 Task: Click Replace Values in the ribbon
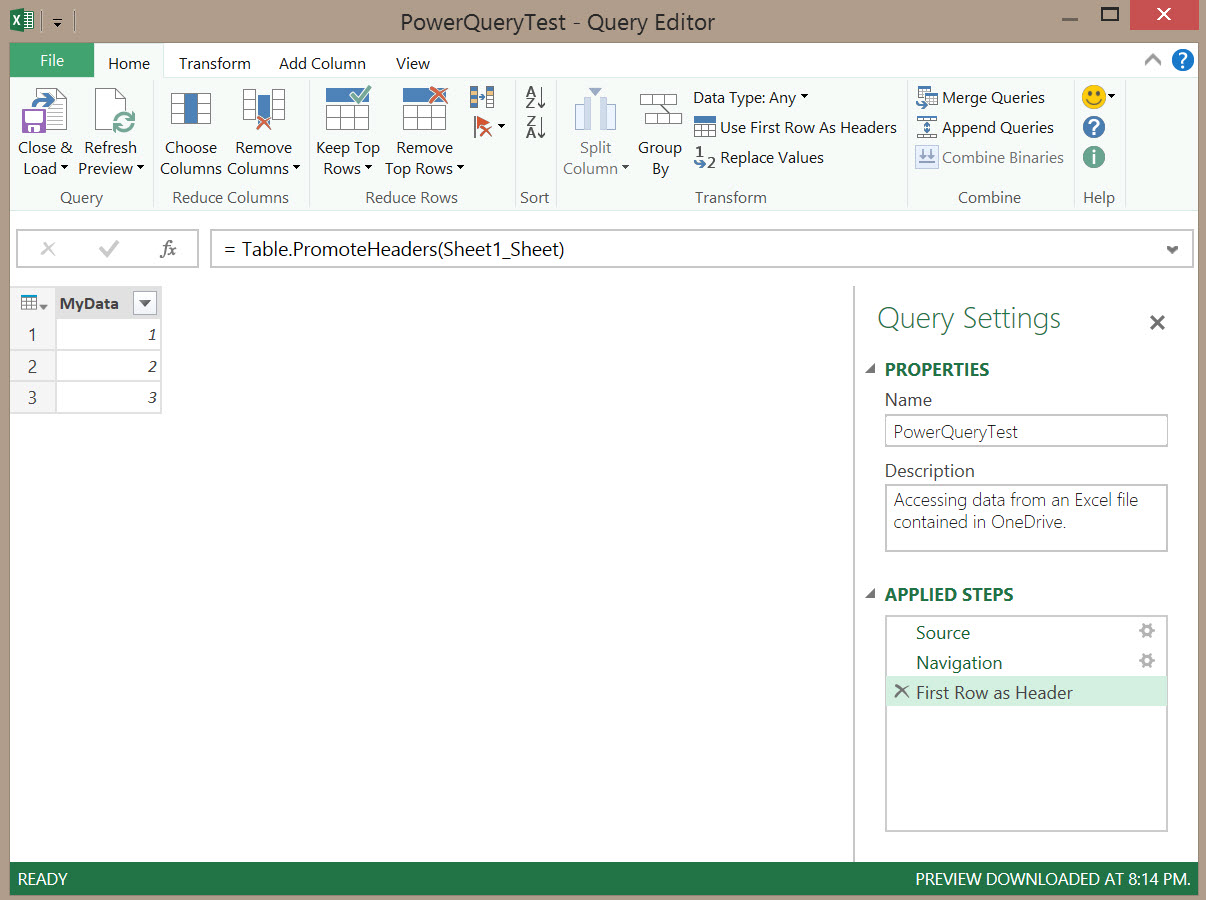[759, 157]
